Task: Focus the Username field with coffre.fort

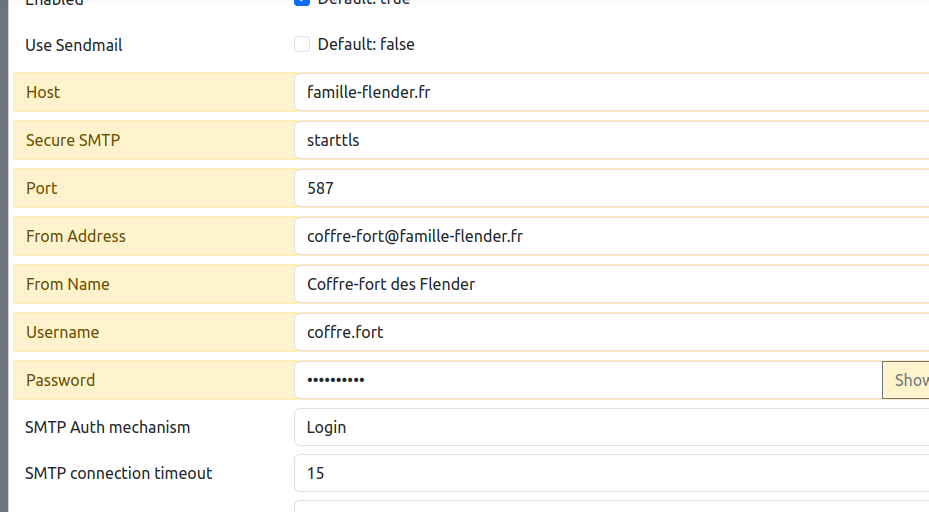Action: 610,332
